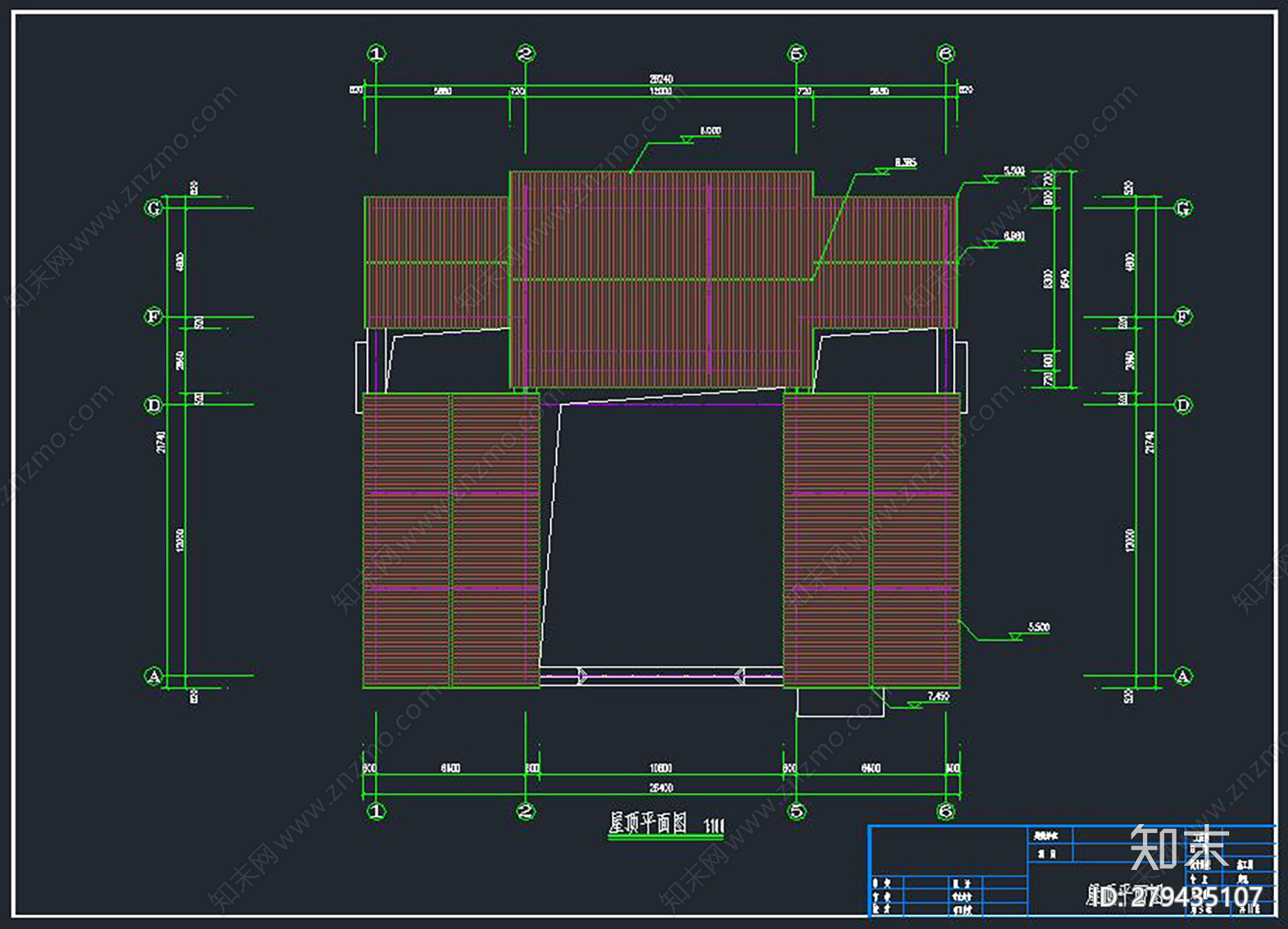
Task: Select the right-side axis bubble F
Action: [1183, 316]
